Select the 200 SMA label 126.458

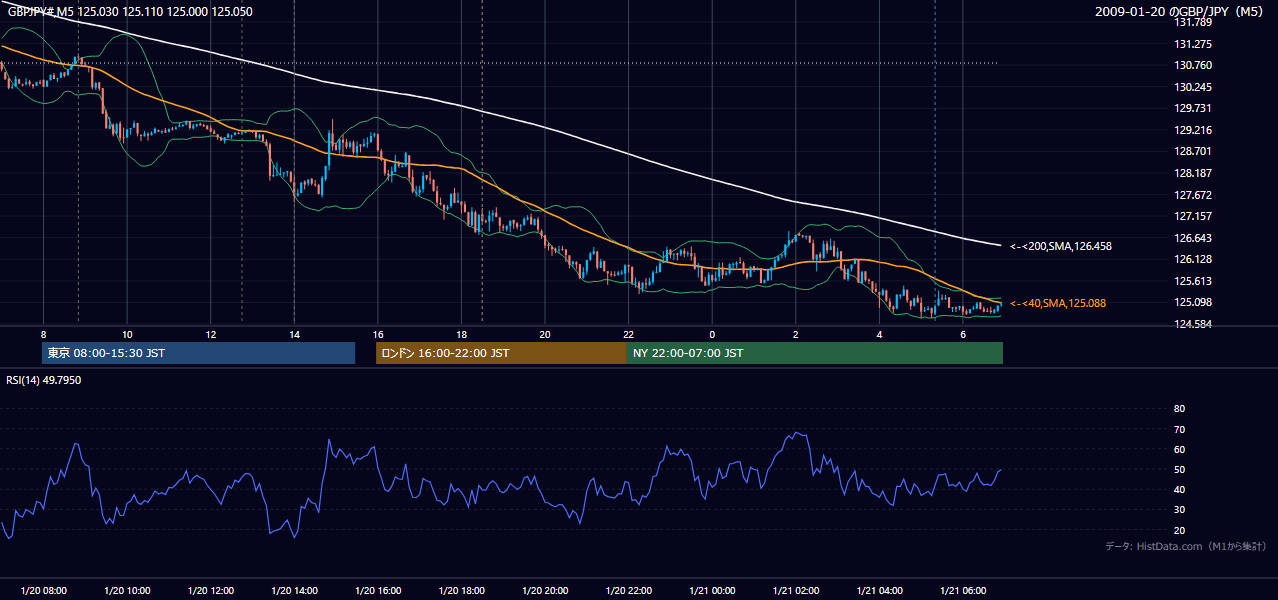click(1060, 245)
